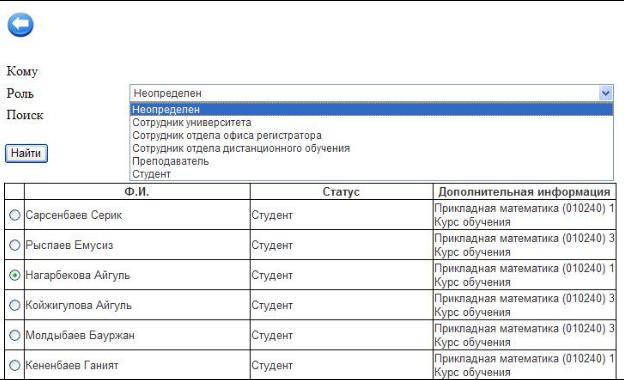Click Студент status in Сарсенбаев Серик row

pos(272,215)
